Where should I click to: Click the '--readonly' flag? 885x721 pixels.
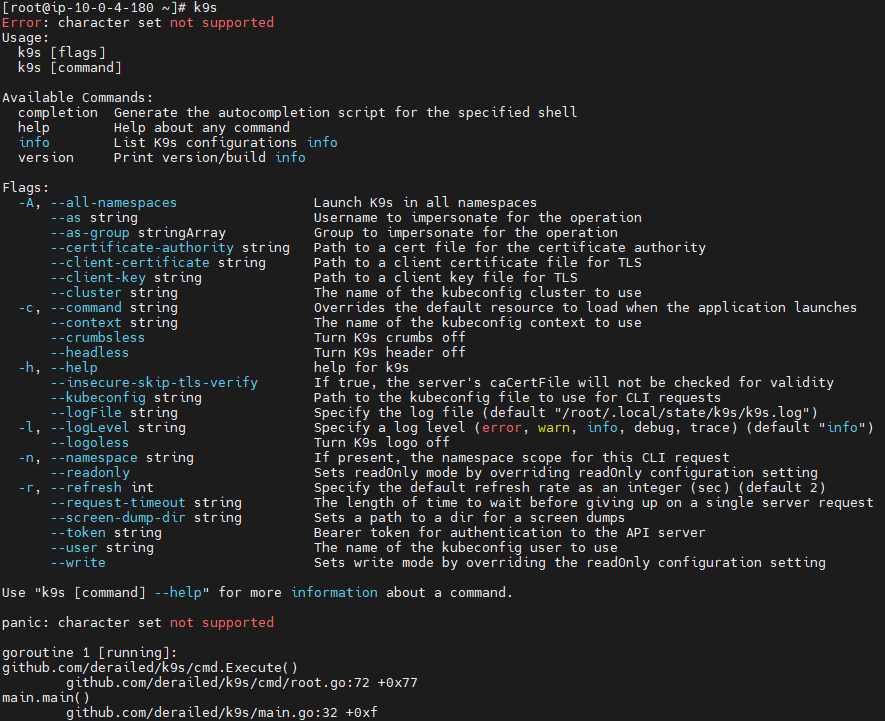point(90,473)
